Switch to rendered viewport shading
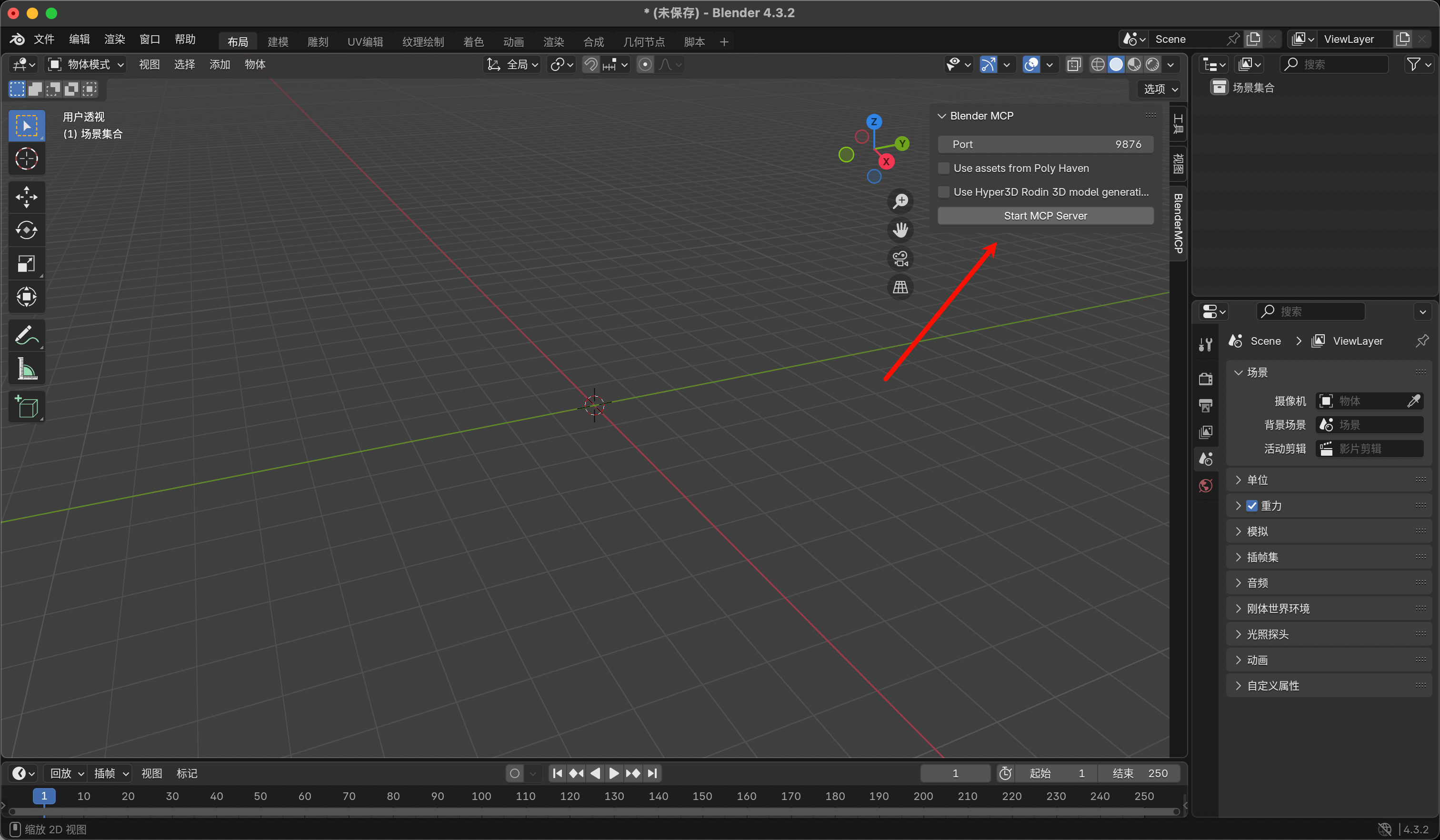1440x840 pixels. coord(1152,65)
